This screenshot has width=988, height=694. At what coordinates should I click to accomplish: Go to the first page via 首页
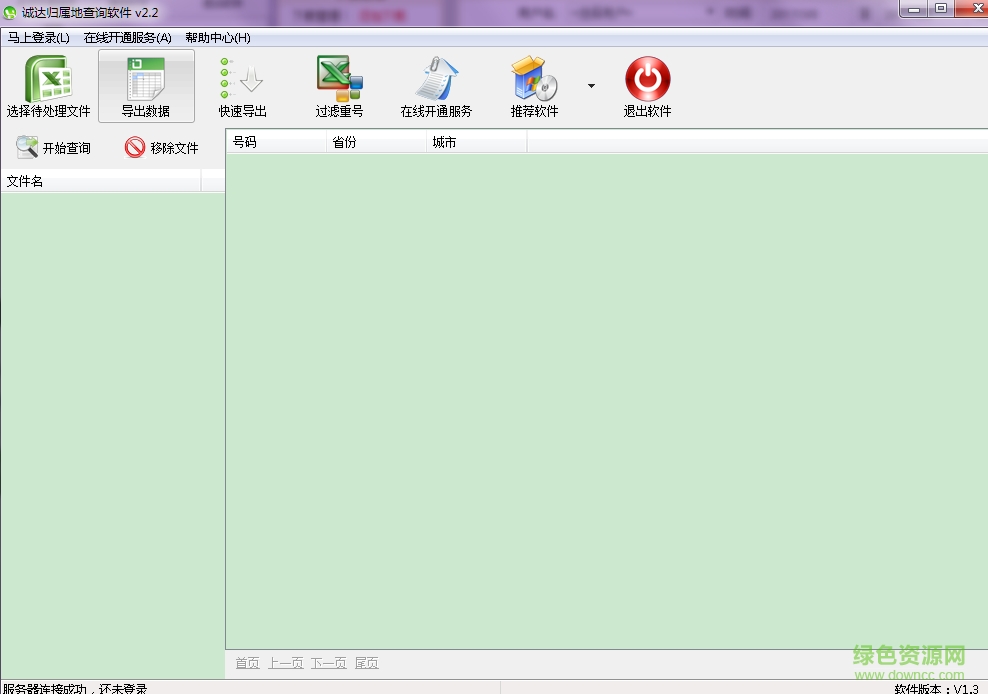[247, 663]
